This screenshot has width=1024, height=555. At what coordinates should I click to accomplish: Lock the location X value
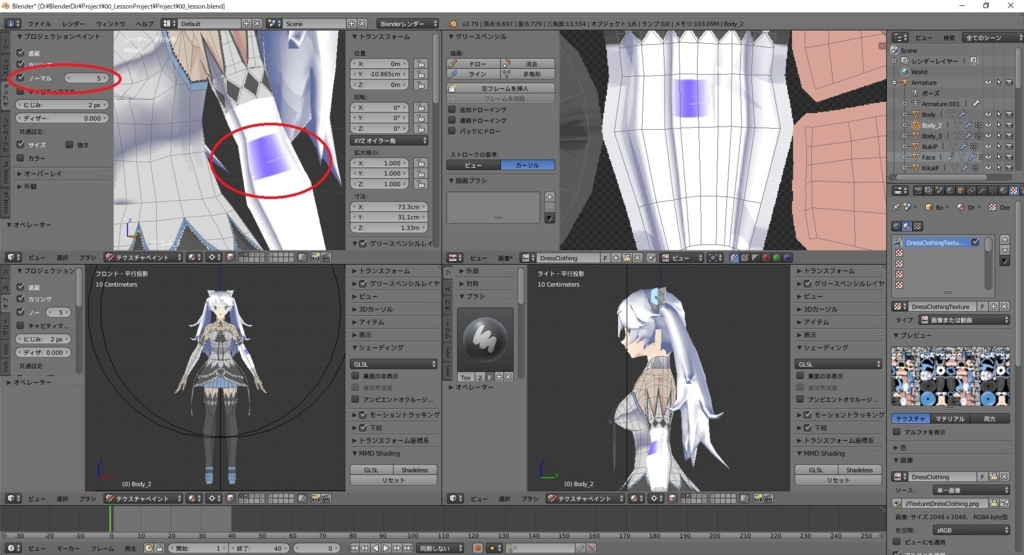coord(420,64)
